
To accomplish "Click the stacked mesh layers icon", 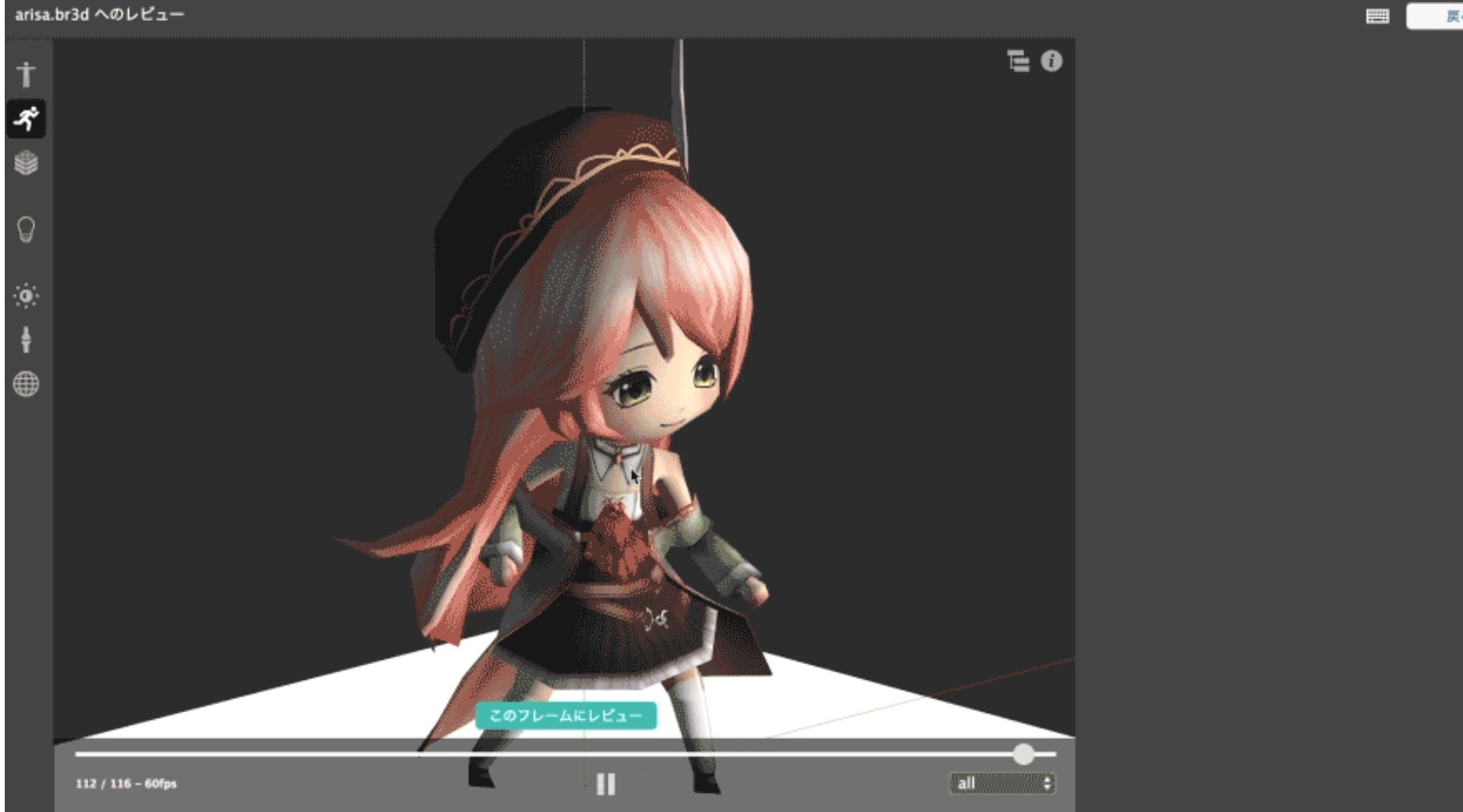I will coord(27,163).
